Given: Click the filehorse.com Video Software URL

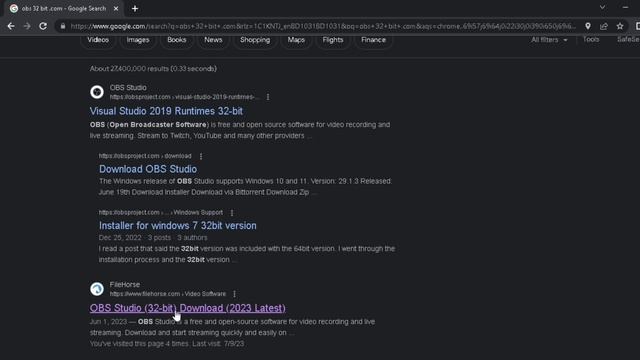Looking at the screenshot, I should tap(168, 294).
